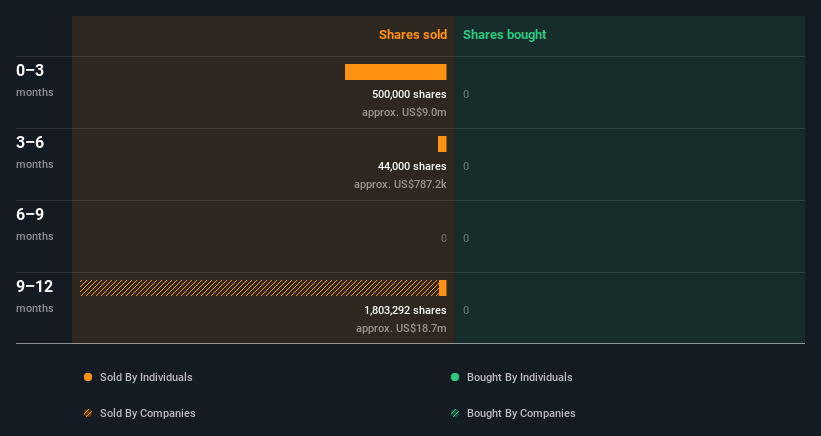Click the bought 0 value in 3–6 months row

click(466, 166)
